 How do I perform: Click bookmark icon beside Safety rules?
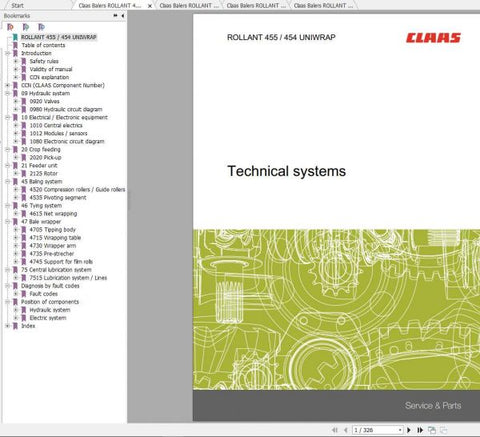24,61
